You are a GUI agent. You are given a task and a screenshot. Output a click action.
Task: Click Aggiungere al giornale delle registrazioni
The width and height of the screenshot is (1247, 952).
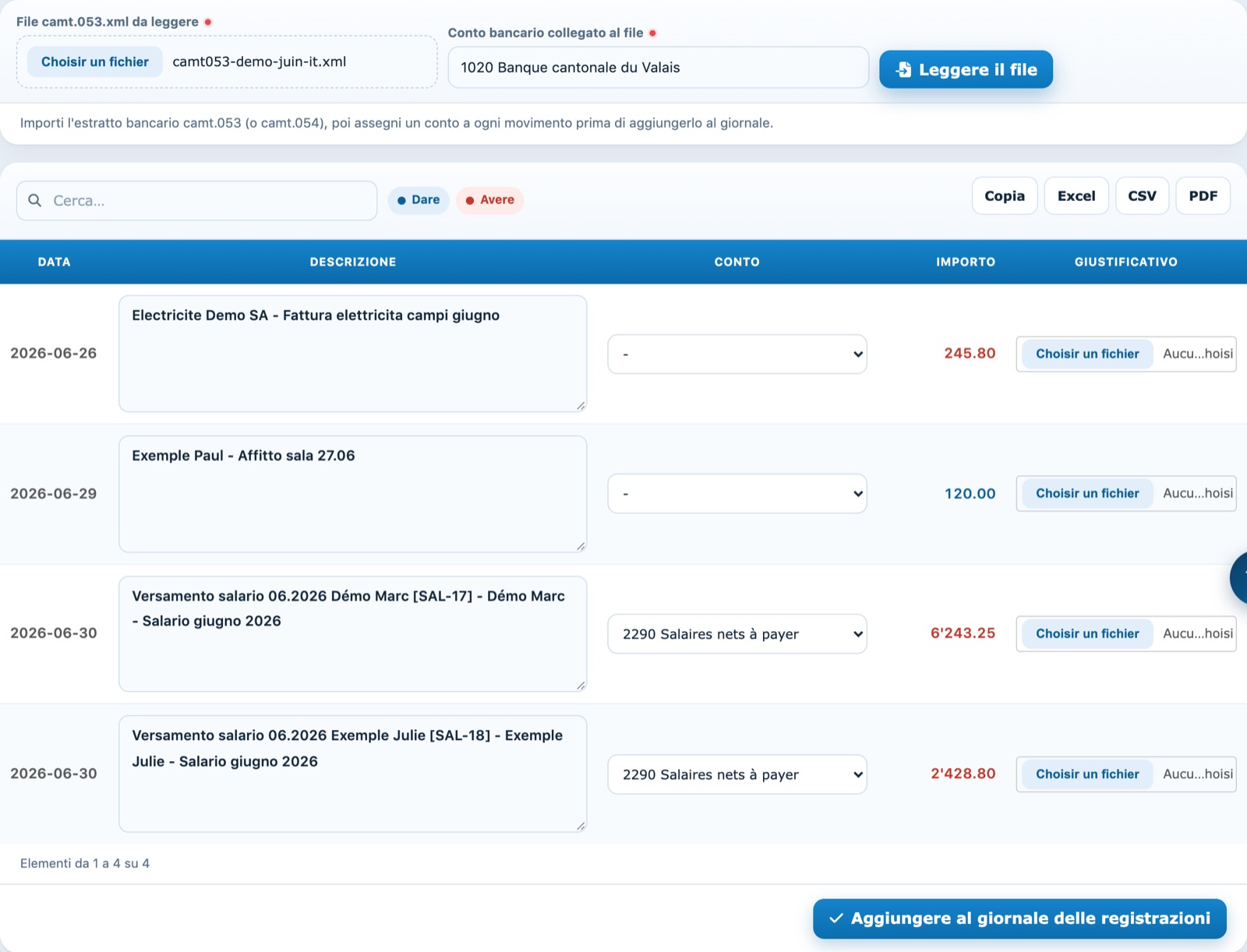pyautogui.click(x=1019, y=919)
